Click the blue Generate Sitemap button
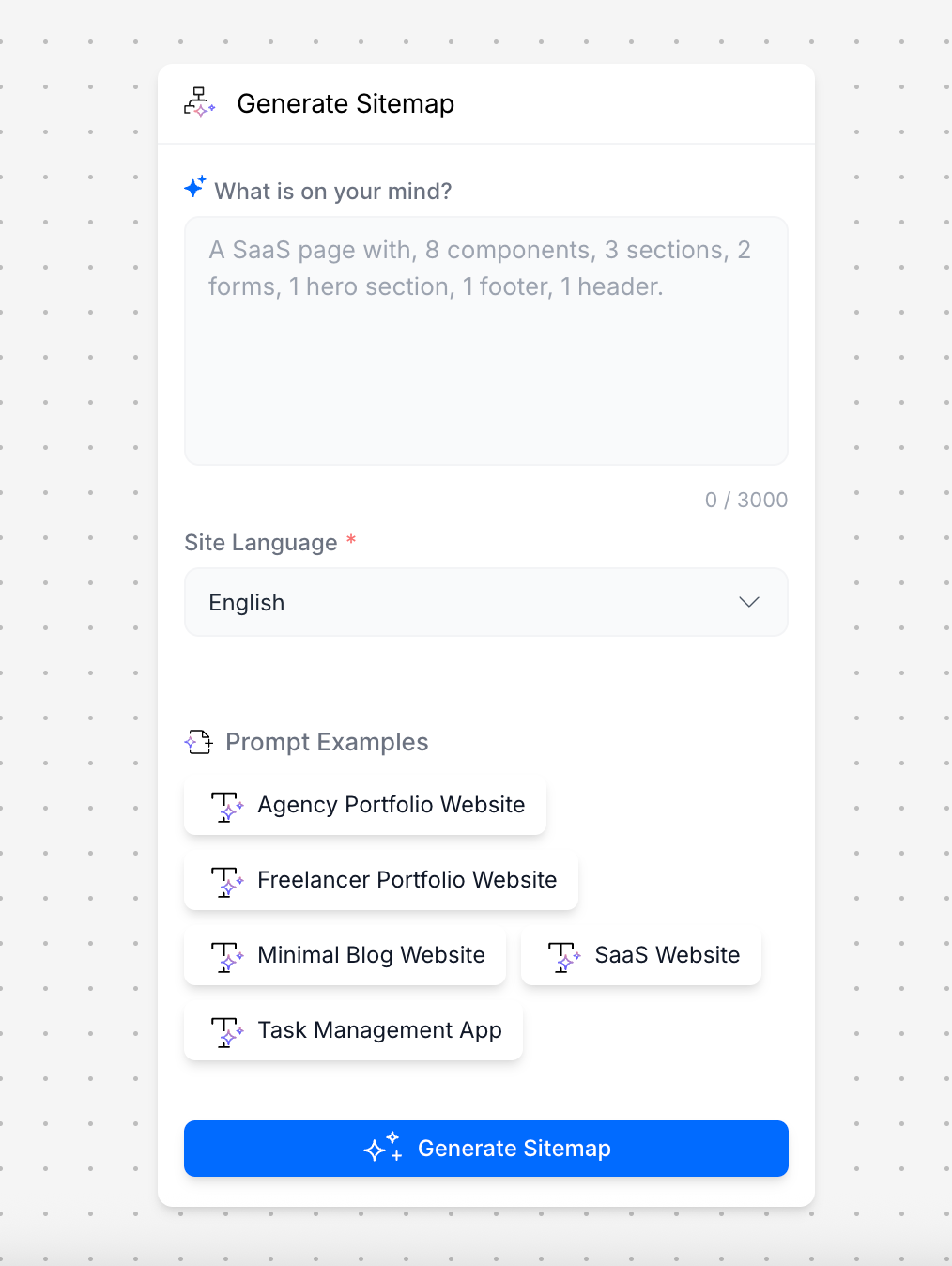952x1266 pixels. click(486, 1149)
